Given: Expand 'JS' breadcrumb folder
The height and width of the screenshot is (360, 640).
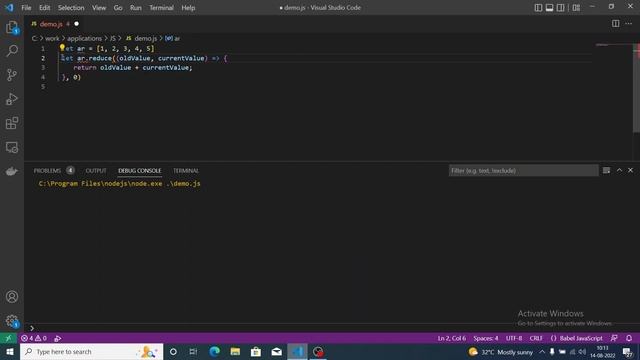Looking at the screenshot, I should pos(113,38).
